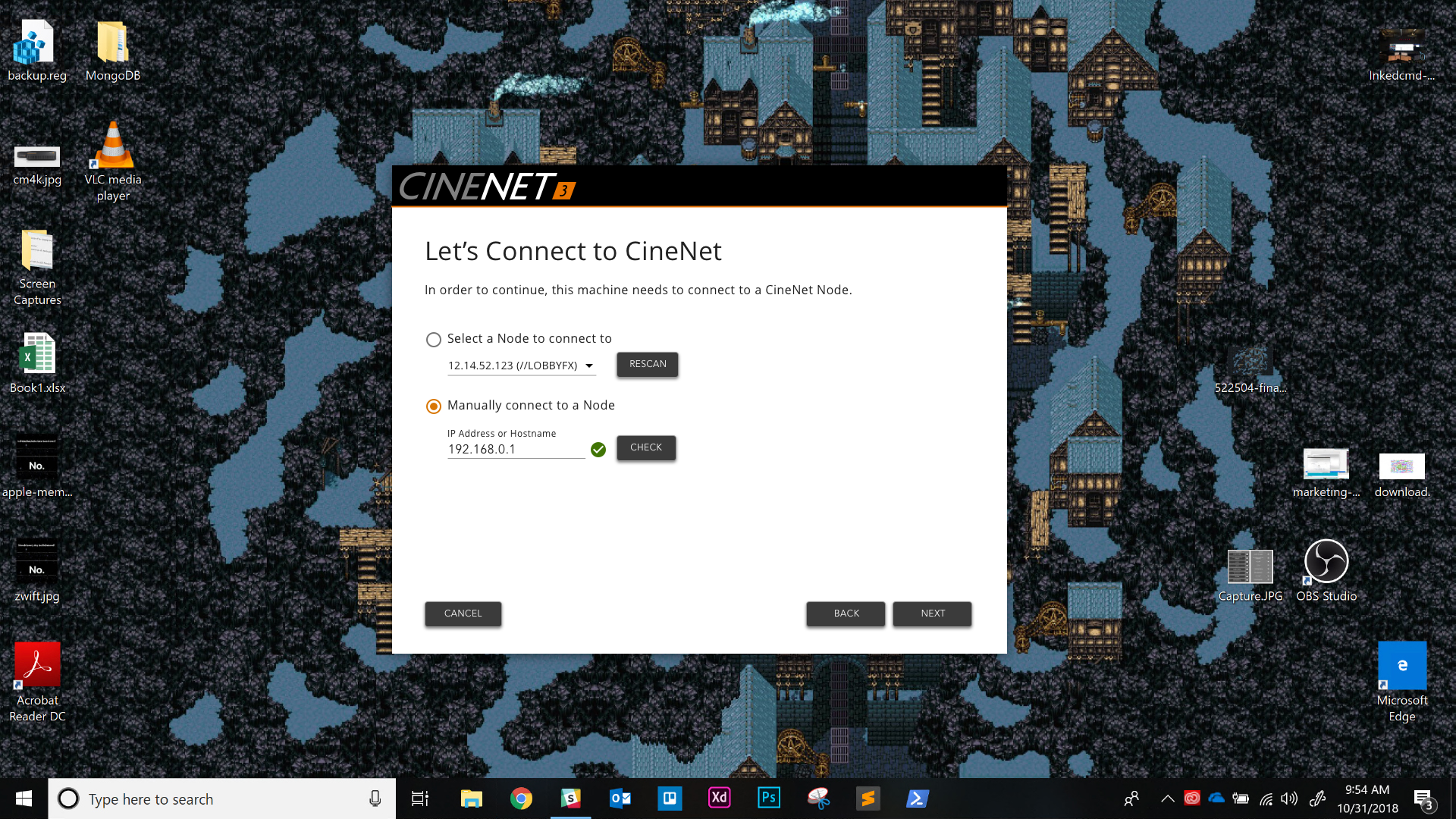Launch VLC media player shortcut

(x=113, y=162)
